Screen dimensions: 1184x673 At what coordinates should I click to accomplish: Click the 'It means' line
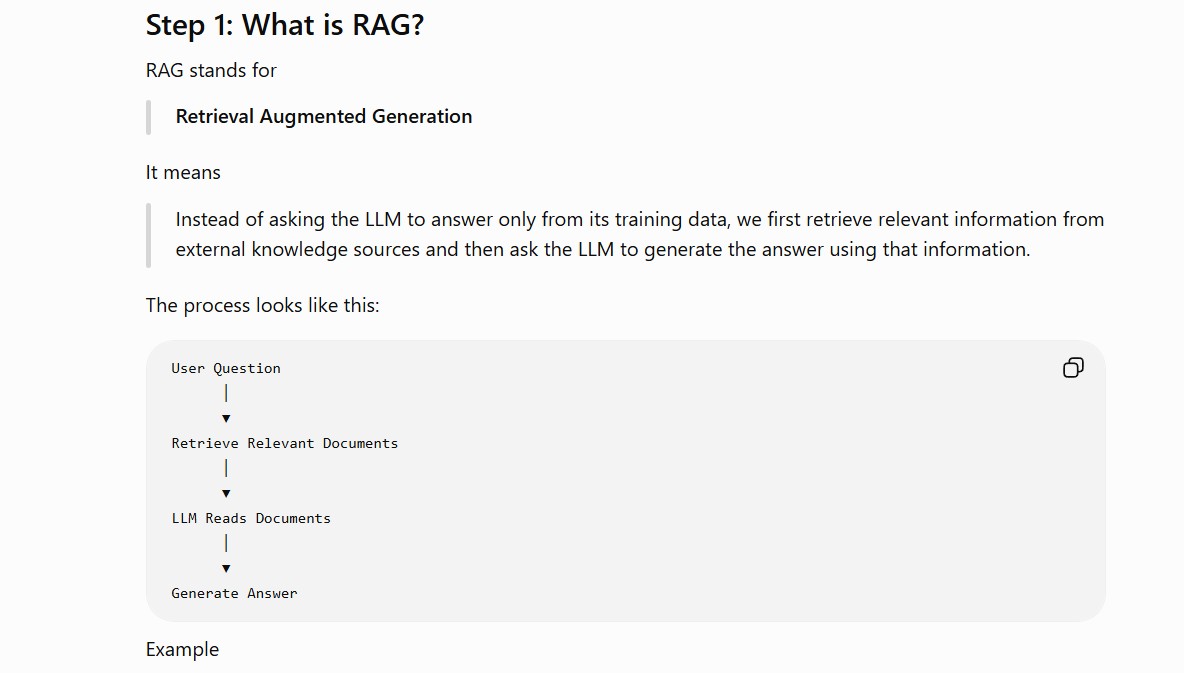tap(183, 172)
